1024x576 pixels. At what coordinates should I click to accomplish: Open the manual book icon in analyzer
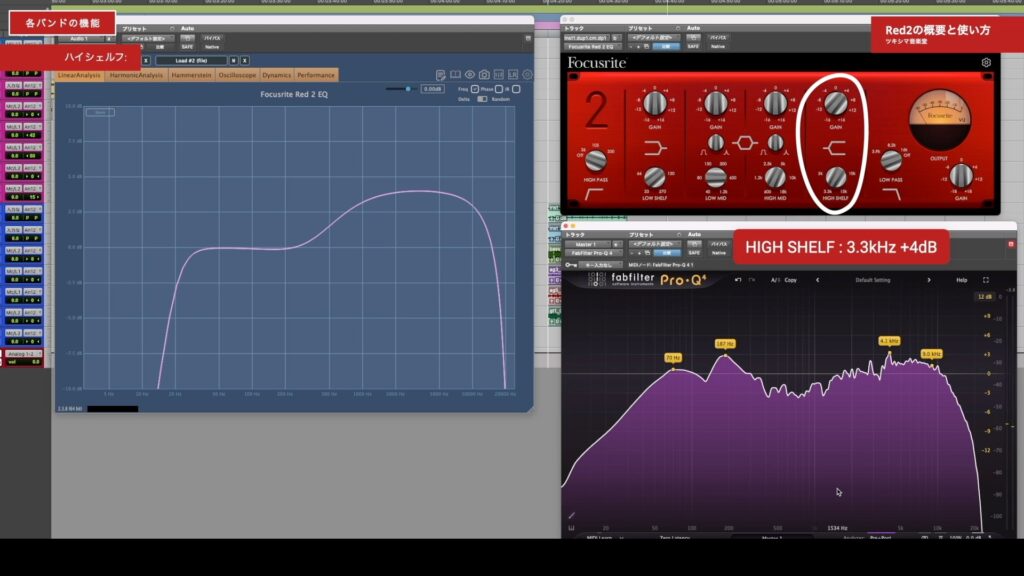pos(455,75)
